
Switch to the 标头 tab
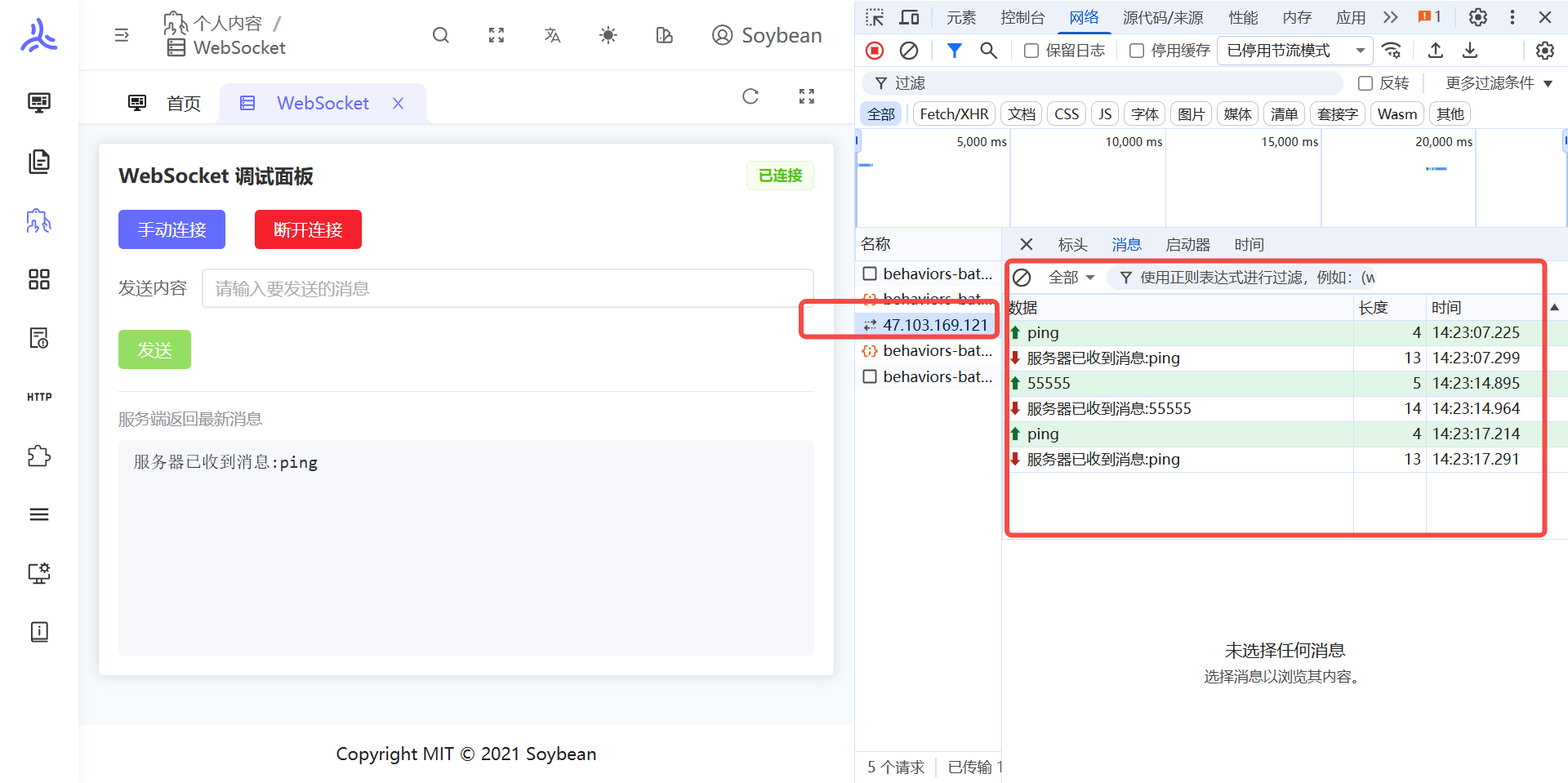point(1071,245)
